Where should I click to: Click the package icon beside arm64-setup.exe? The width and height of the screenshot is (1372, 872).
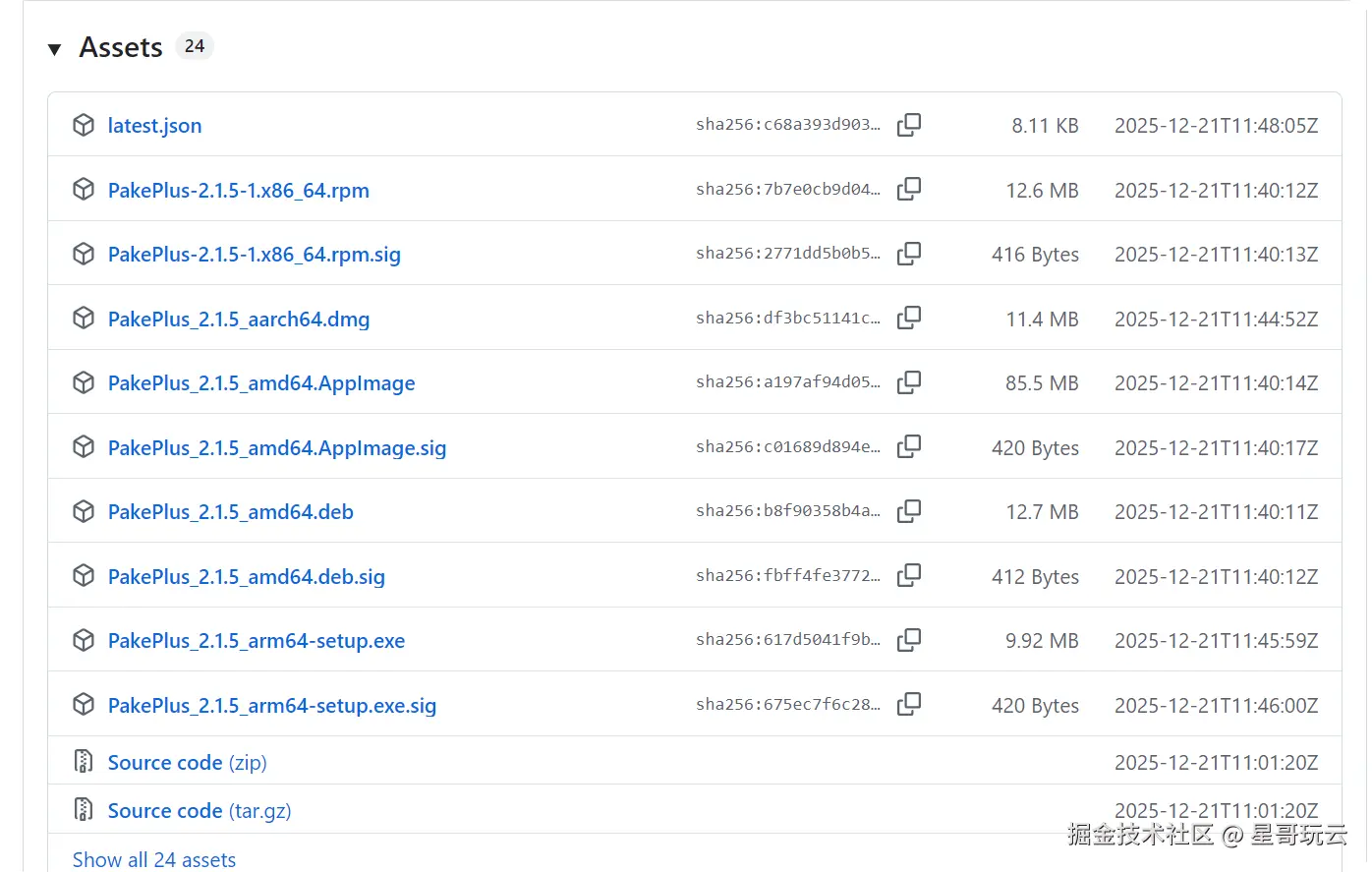coord(84,640)
